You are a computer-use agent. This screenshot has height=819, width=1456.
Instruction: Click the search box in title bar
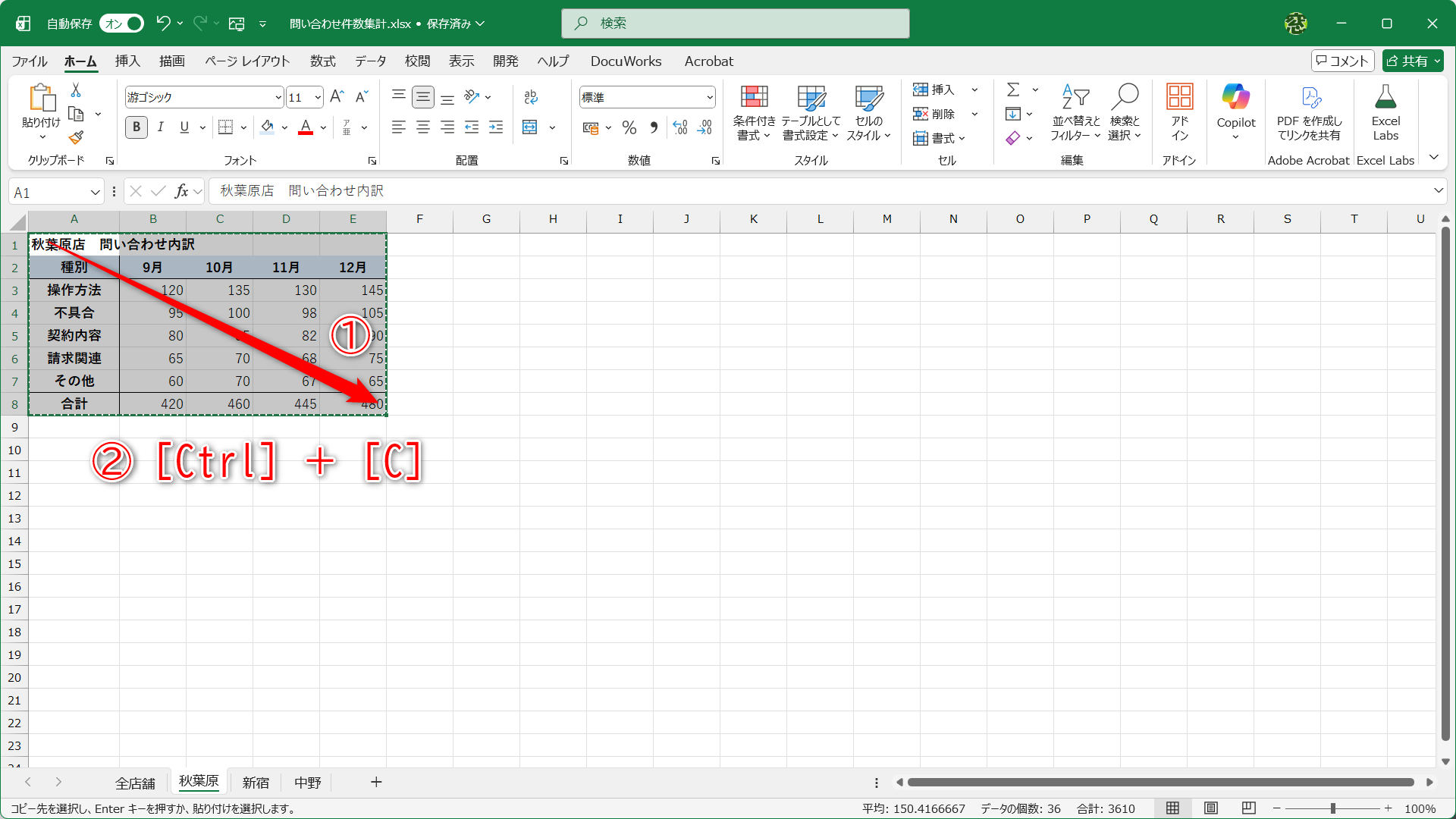[735, 24]
